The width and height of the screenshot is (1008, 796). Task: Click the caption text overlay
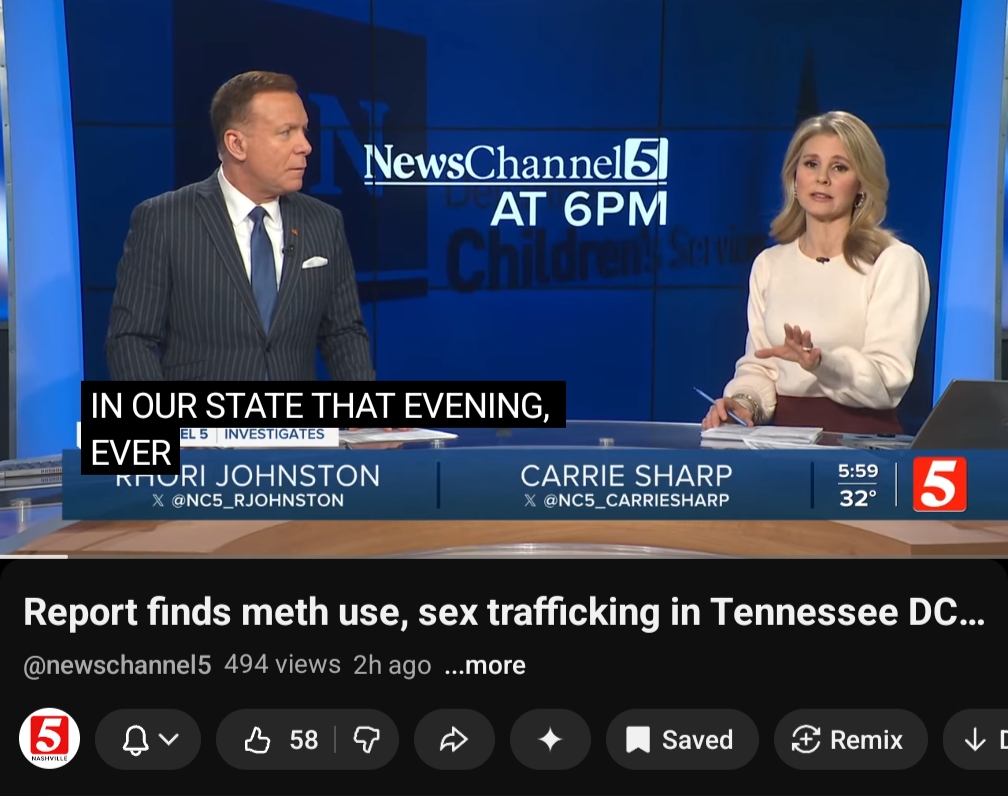tap(323, 428)
